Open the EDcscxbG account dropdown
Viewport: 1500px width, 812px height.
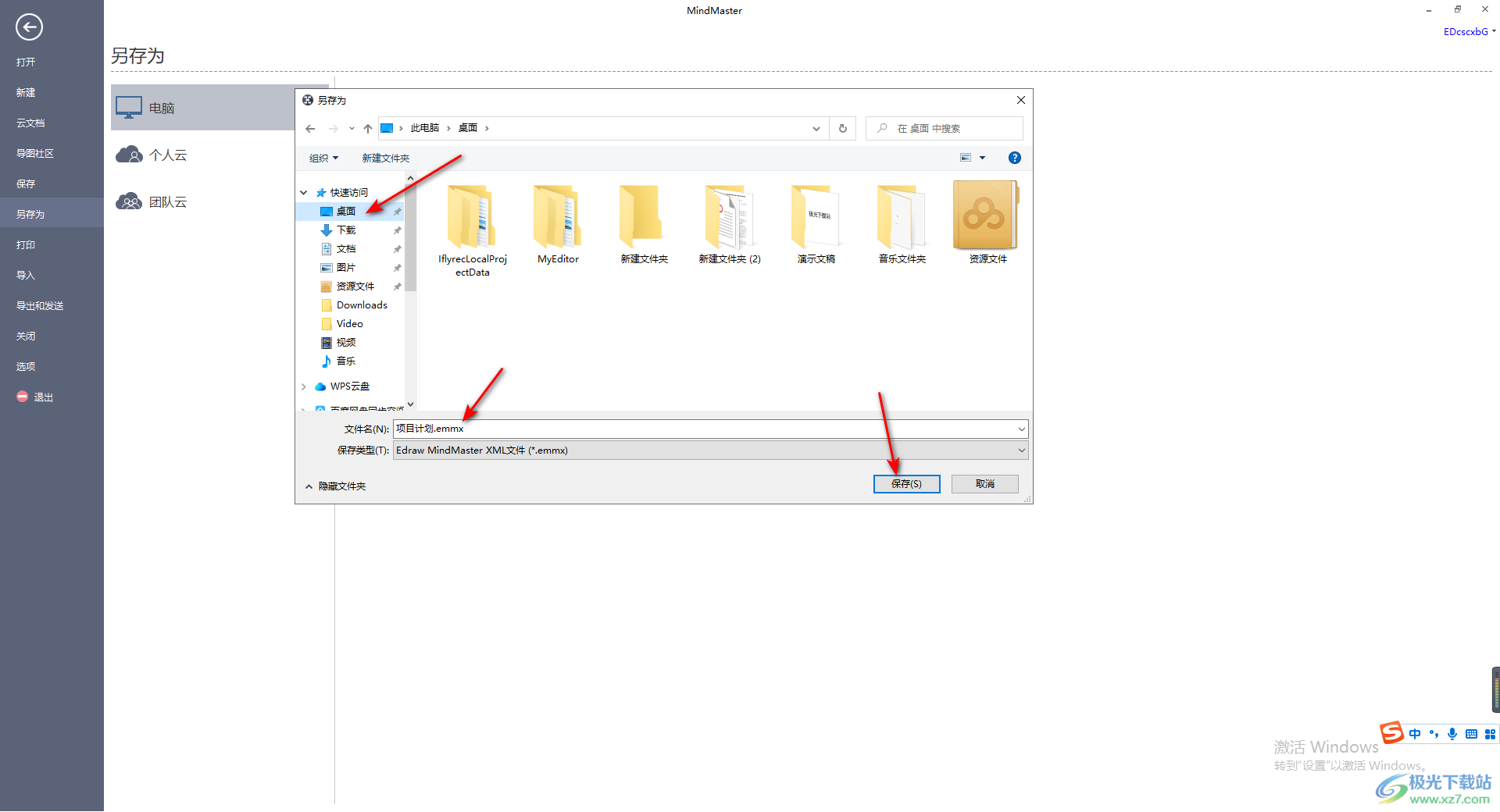pyautogui.click(x=1470, y=32)
